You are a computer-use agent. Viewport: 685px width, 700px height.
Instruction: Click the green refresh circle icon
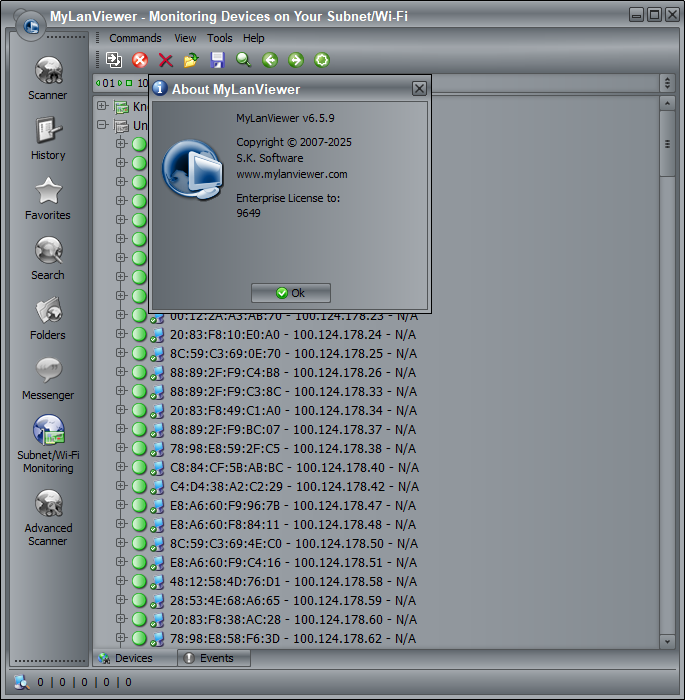[322, 60]
